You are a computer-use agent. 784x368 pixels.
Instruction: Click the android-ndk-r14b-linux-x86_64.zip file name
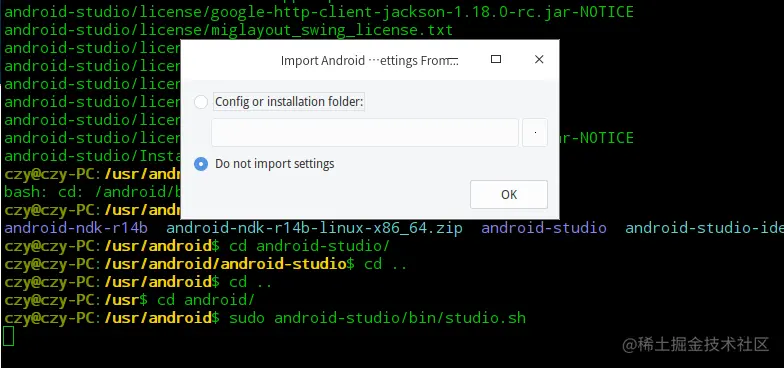point(314,228)
